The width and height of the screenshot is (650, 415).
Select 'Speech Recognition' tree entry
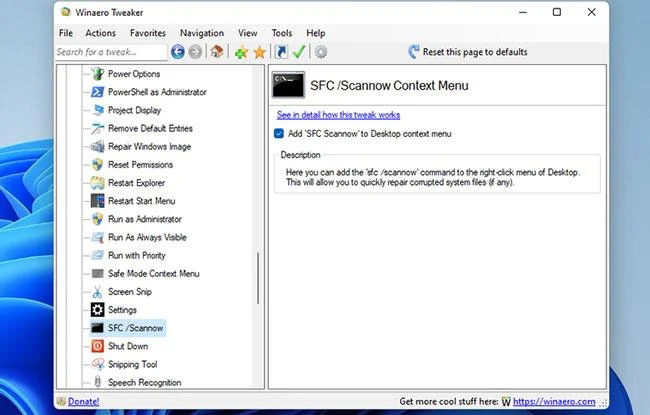click(144, 382)
